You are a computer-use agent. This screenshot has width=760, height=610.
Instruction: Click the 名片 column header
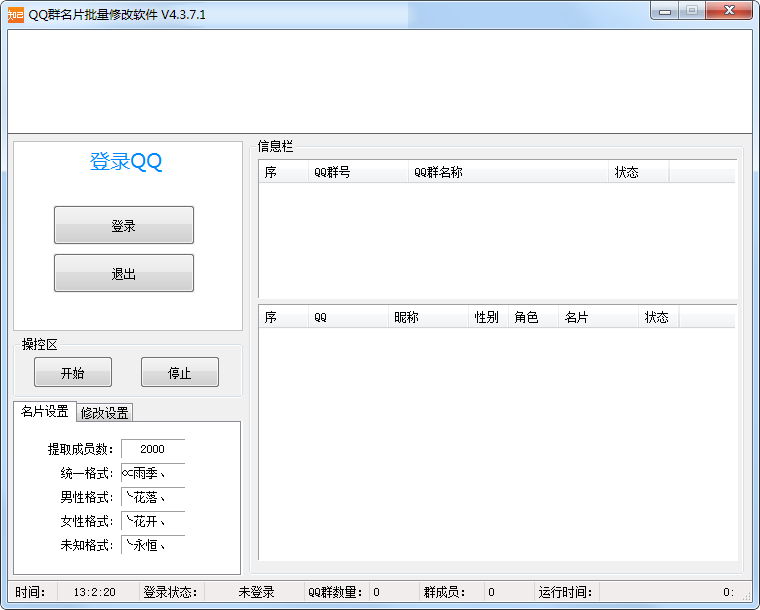click(598, 318)
